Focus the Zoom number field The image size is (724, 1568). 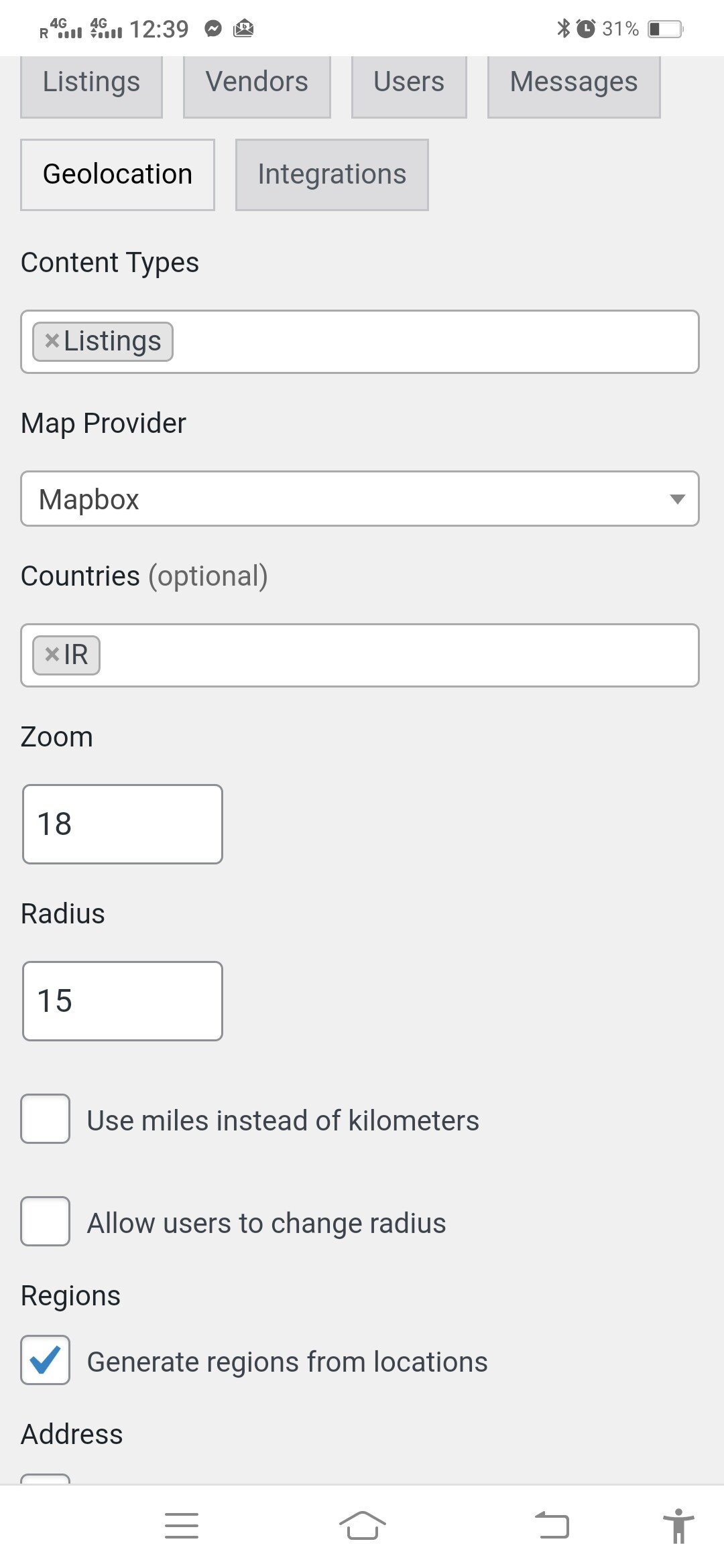tap(123, 824)
